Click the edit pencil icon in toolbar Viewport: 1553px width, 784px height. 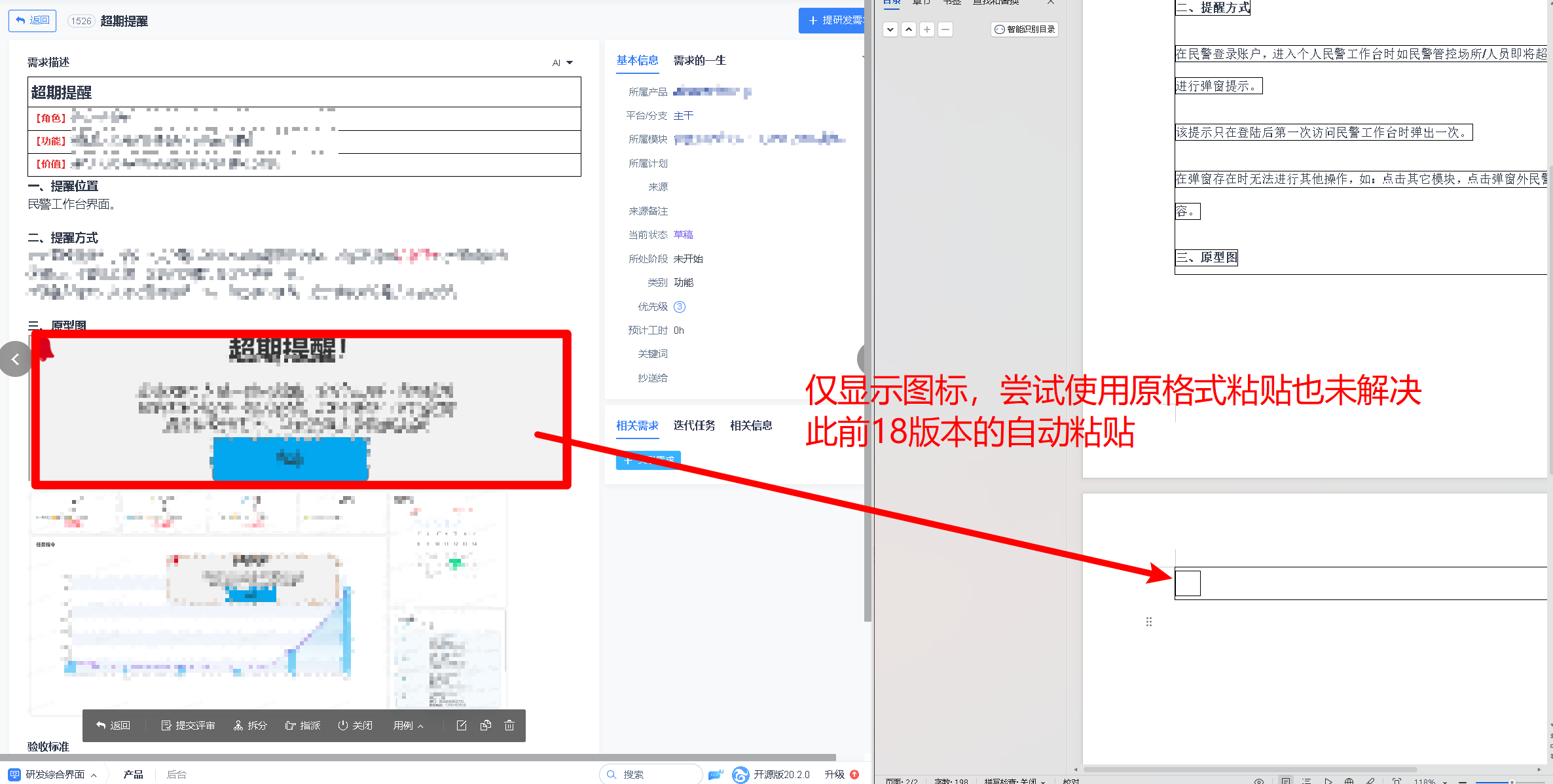pos(462,725)
